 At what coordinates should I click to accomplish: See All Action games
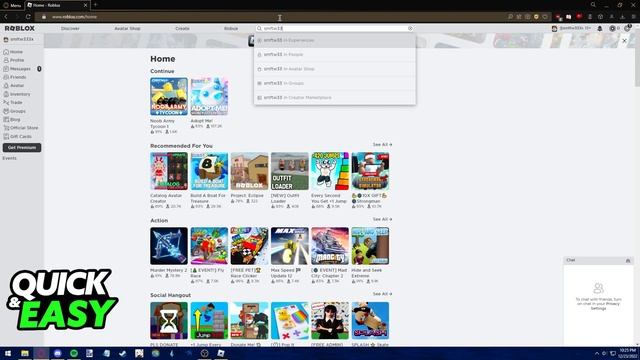click(382, 219)
